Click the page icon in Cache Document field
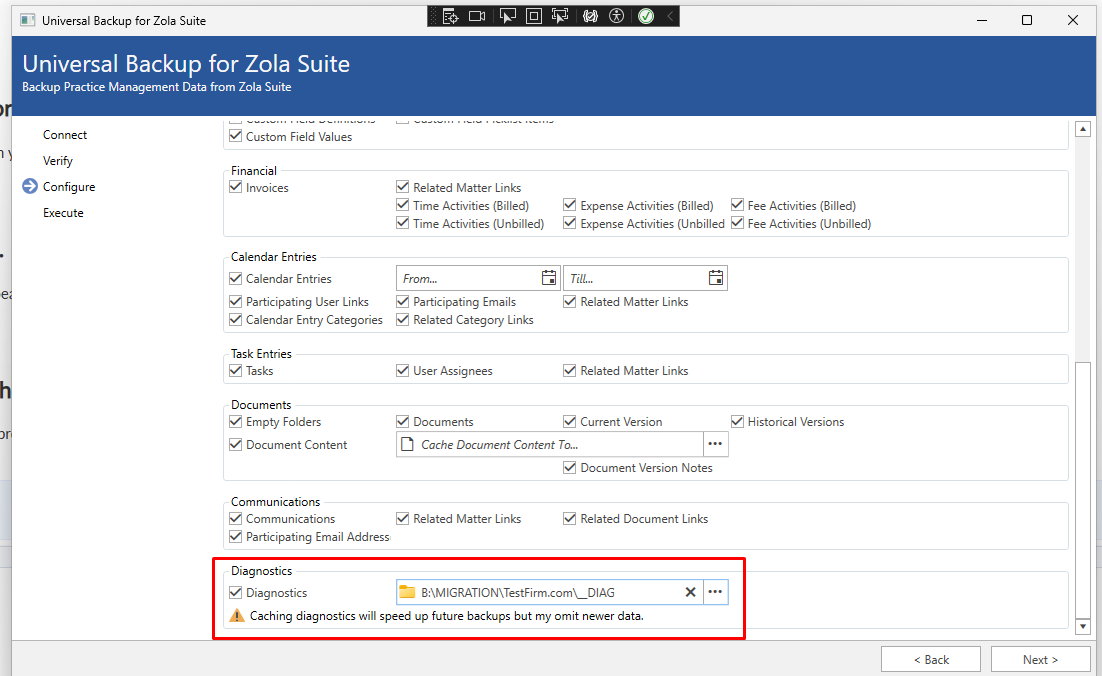1102x676 pixels. [406, 444]
